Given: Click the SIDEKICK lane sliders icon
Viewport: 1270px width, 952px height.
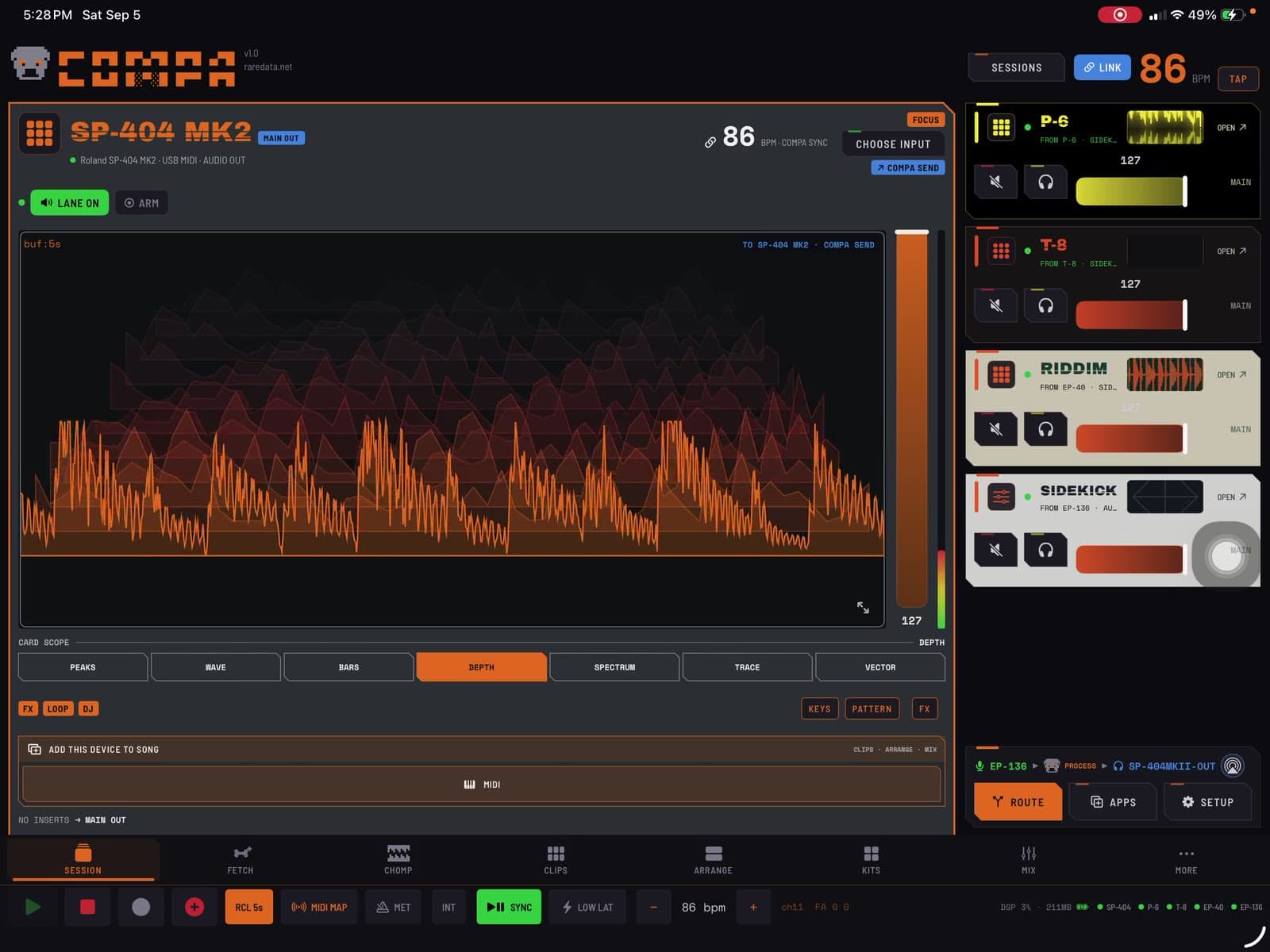Looking at the screenshot, I should [1001, 497].
